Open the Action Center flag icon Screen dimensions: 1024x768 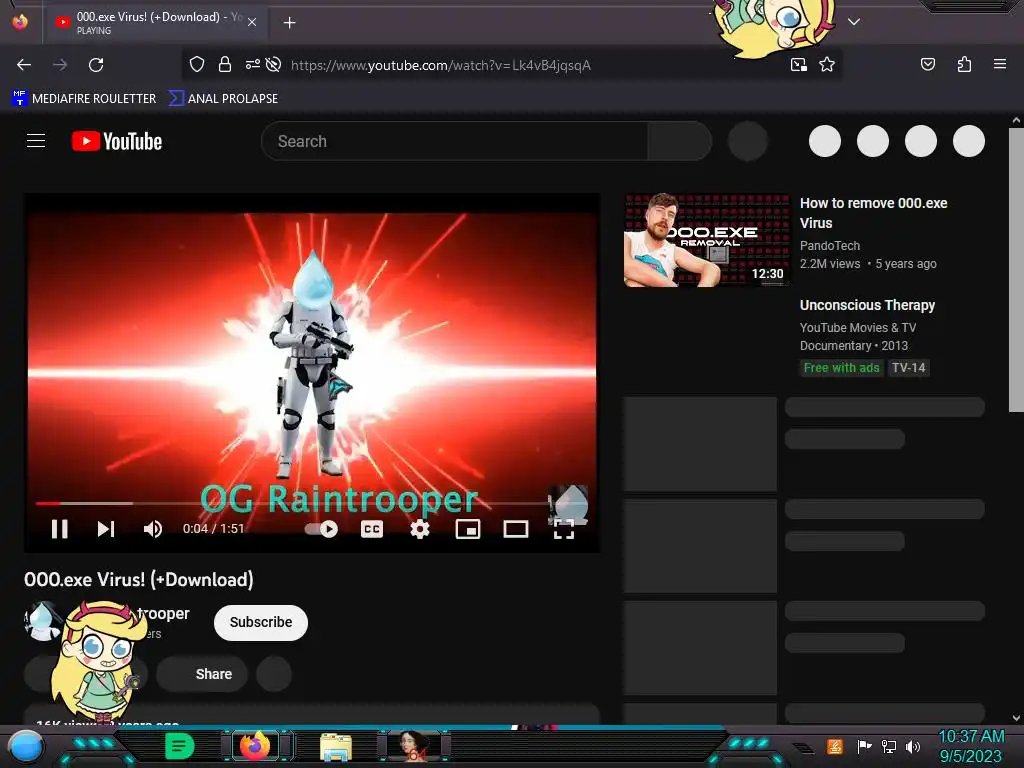tap(864, 746)
